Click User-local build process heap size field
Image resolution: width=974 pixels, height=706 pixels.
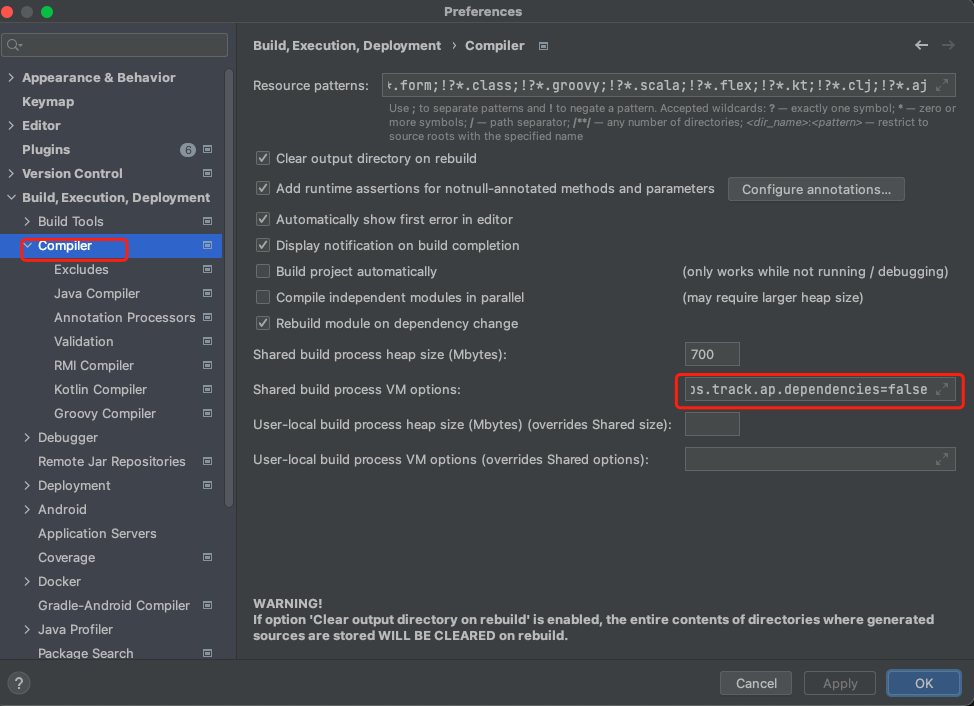click(x=712, y=425)
